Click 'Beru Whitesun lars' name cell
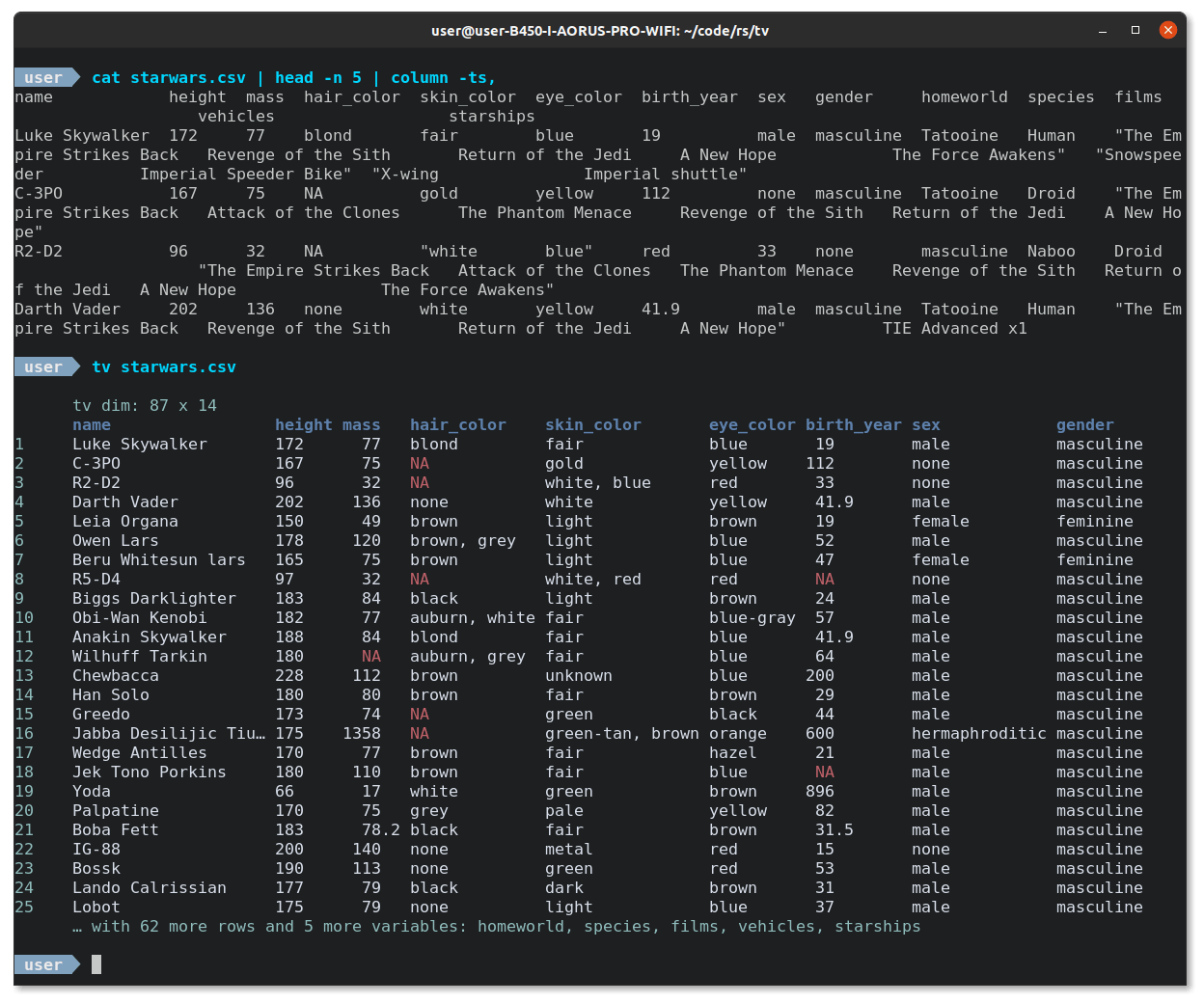The height and width of the screenshot is (1003, 1204). click(x=159, y=560)
